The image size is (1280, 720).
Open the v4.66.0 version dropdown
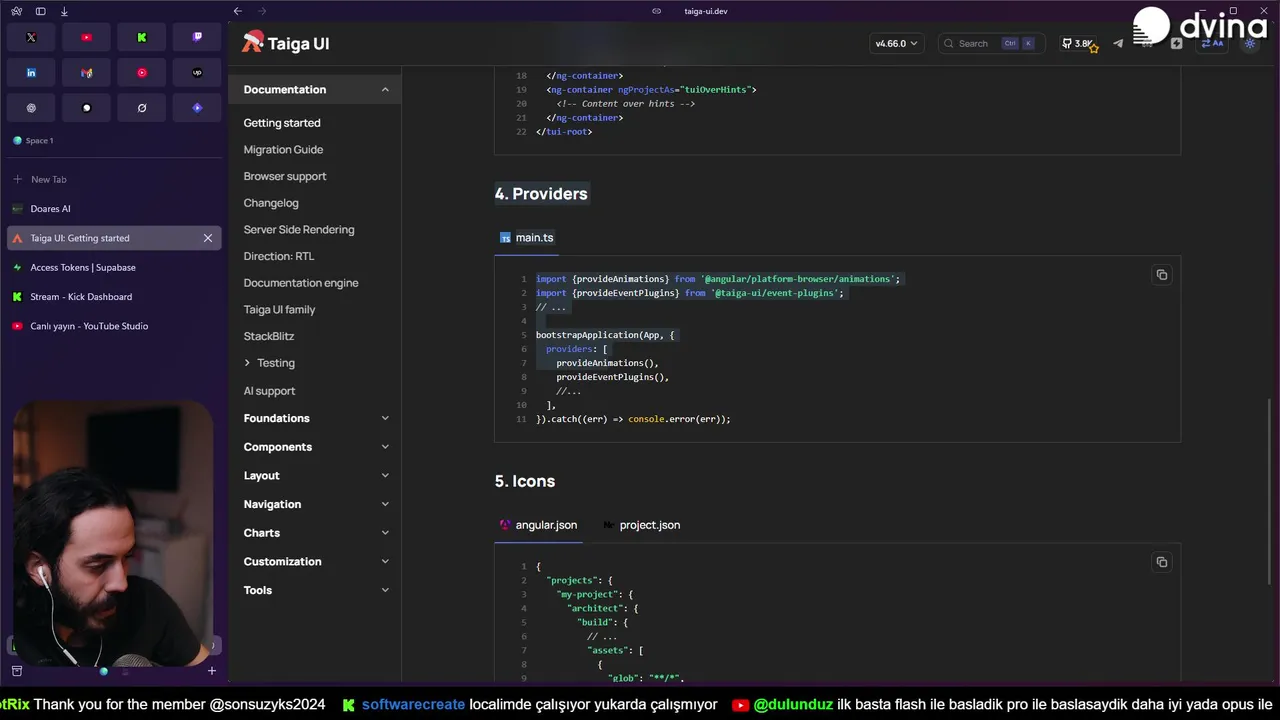(896, 44)
